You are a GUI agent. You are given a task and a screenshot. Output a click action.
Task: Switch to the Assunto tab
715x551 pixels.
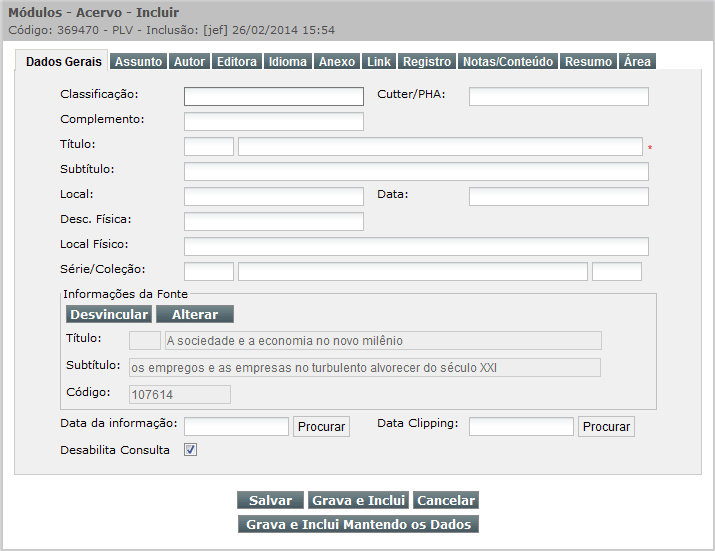click(x=138, y=62)
